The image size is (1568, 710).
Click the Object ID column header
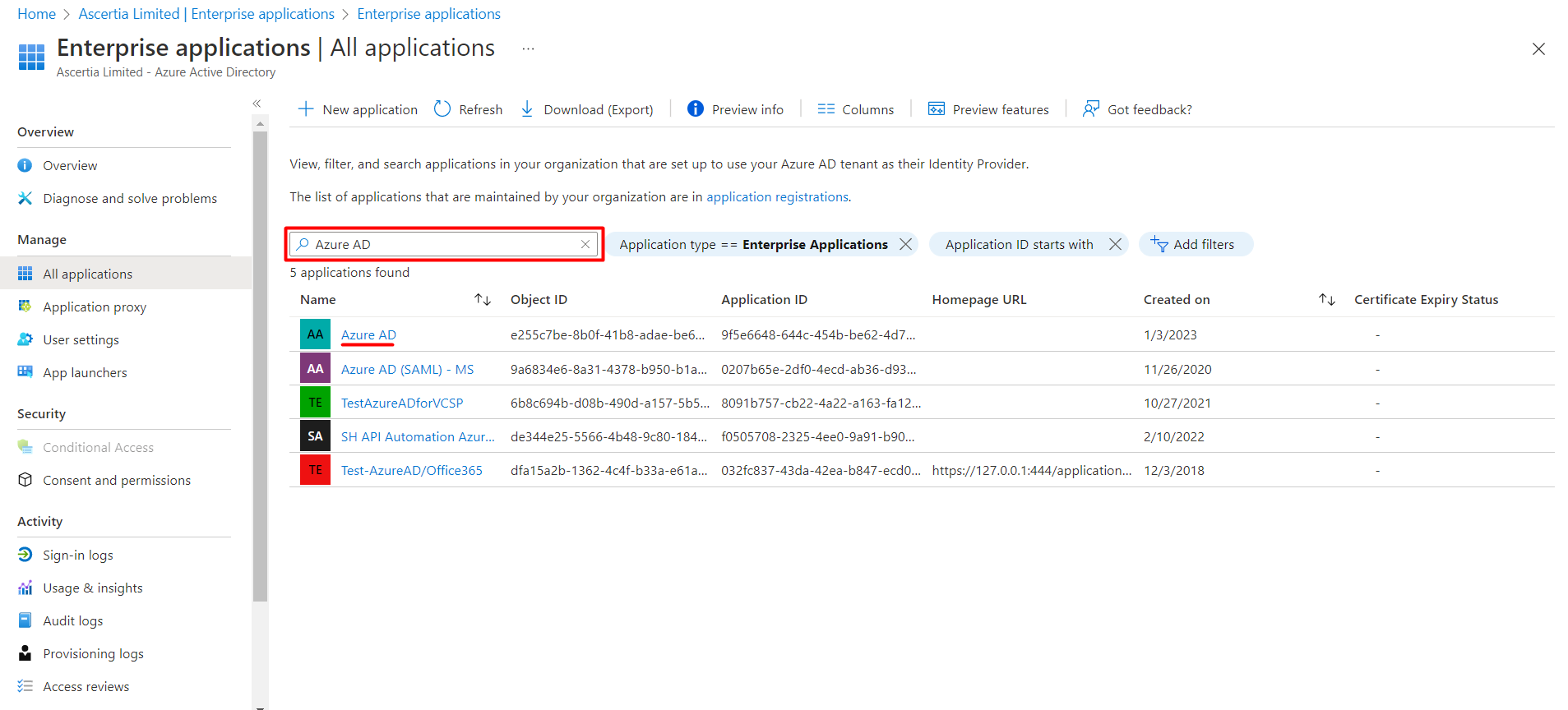pos(539,300)
